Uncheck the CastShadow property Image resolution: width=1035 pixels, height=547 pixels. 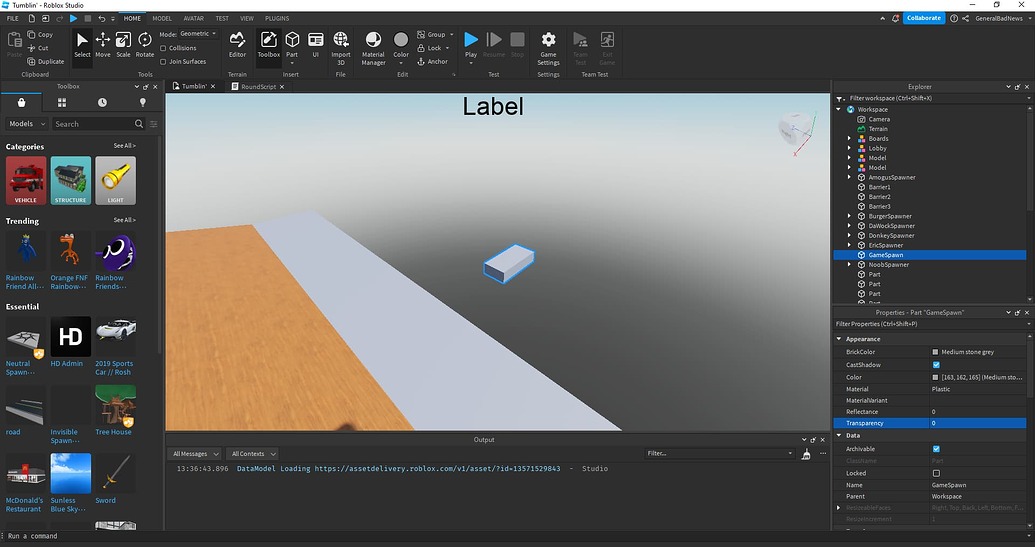936,364
